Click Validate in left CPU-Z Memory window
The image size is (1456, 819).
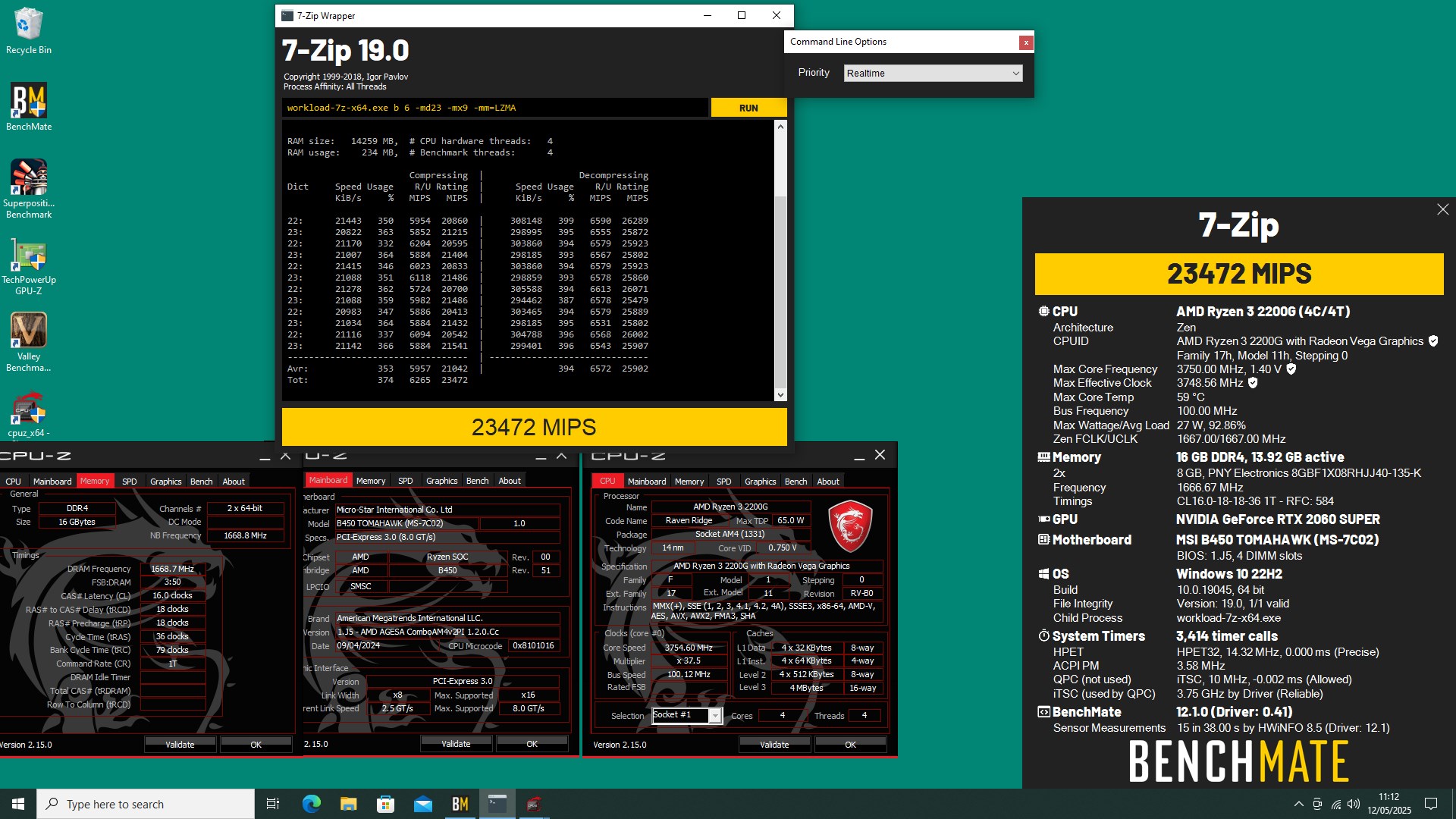[180, 745]
